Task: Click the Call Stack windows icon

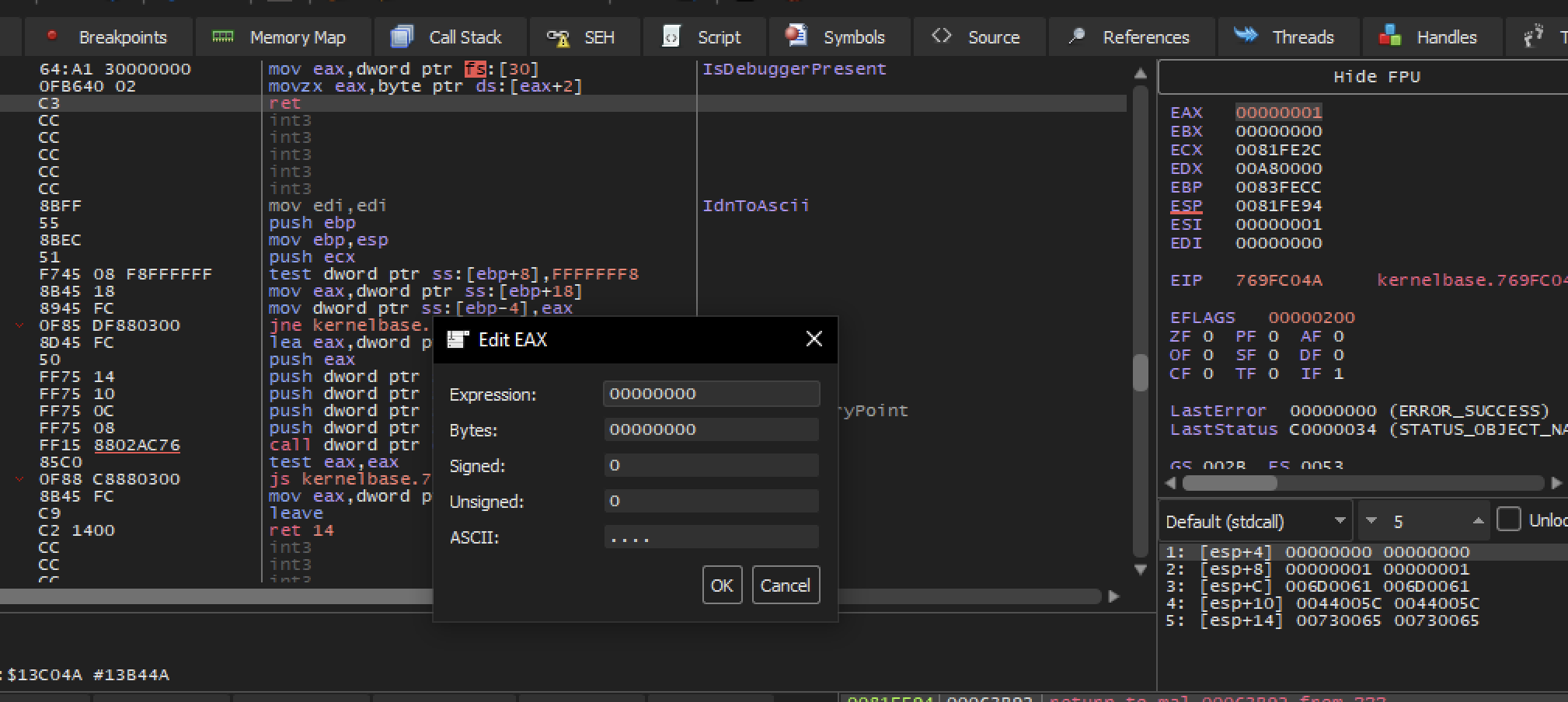Action: (402, 36)
